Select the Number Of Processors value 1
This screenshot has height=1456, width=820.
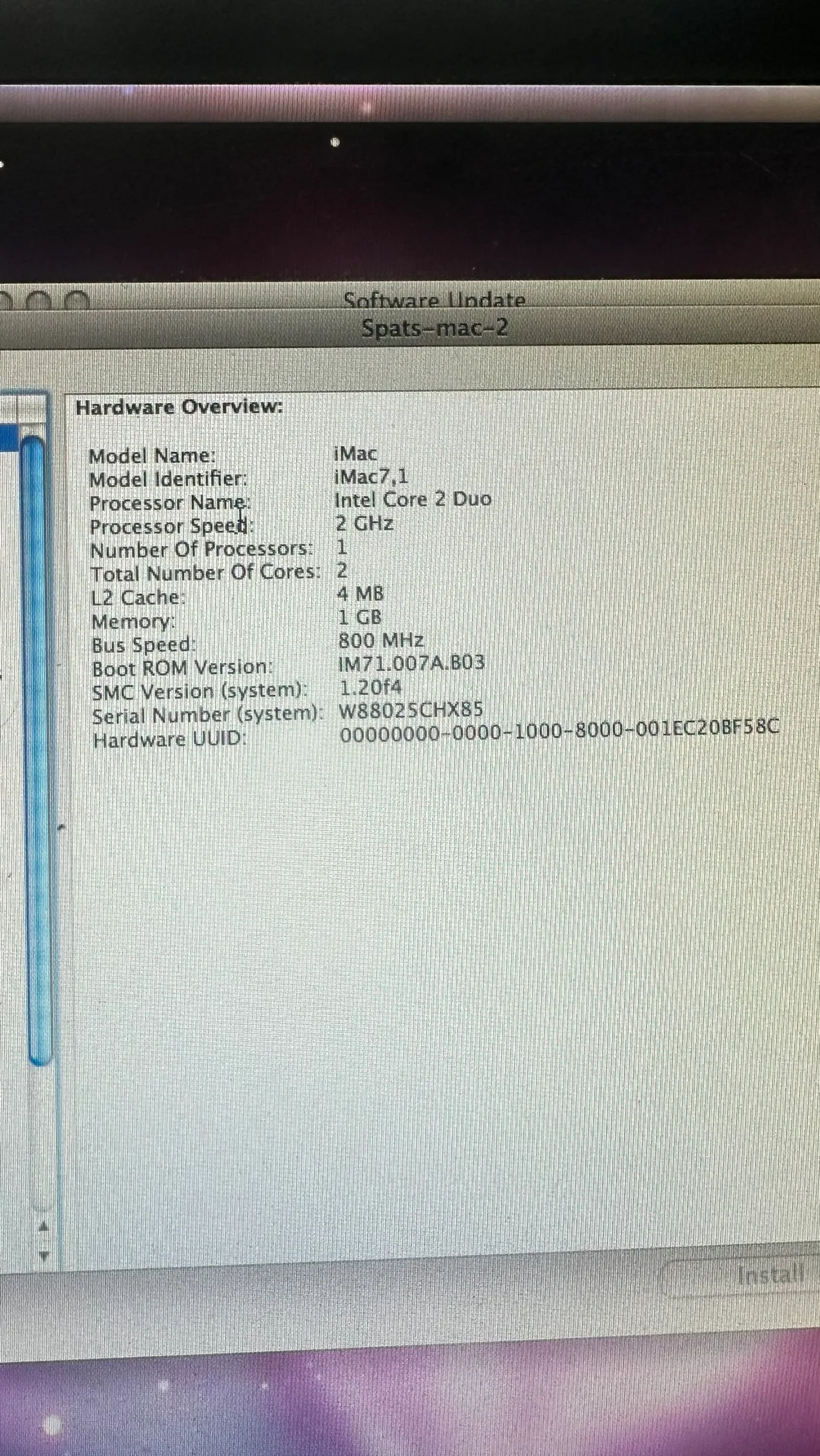pyautogui.click(x=342, y=546)
